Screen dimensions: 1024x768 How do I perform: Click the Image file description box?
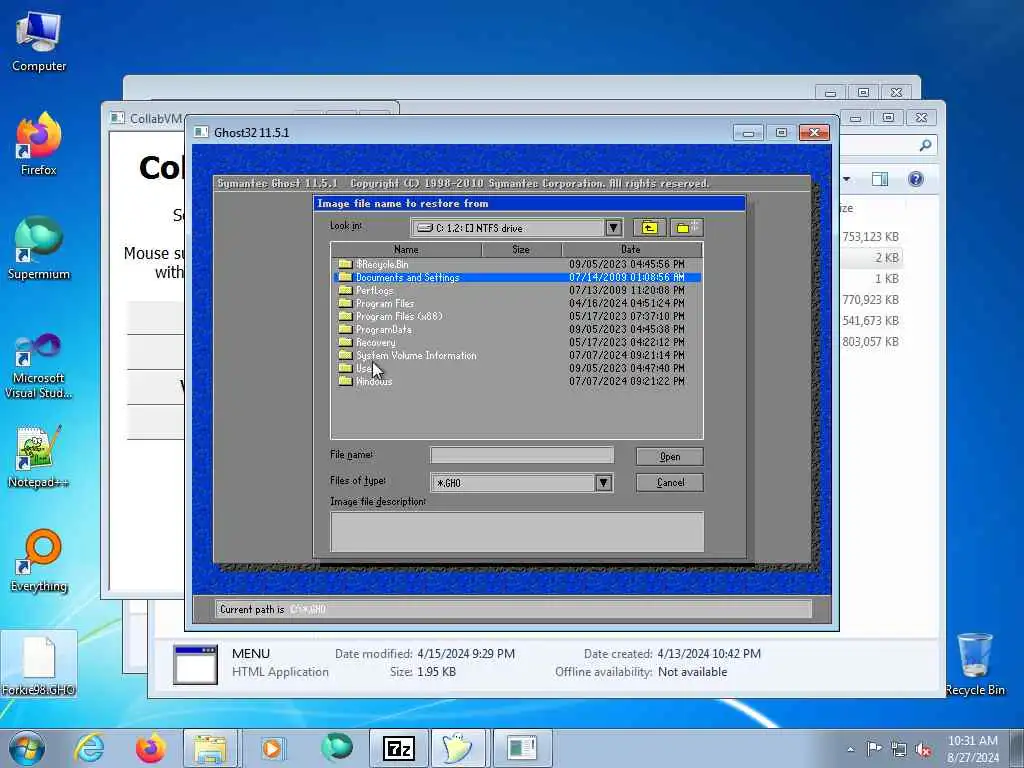pyautogui.click(x=517, y=532)
